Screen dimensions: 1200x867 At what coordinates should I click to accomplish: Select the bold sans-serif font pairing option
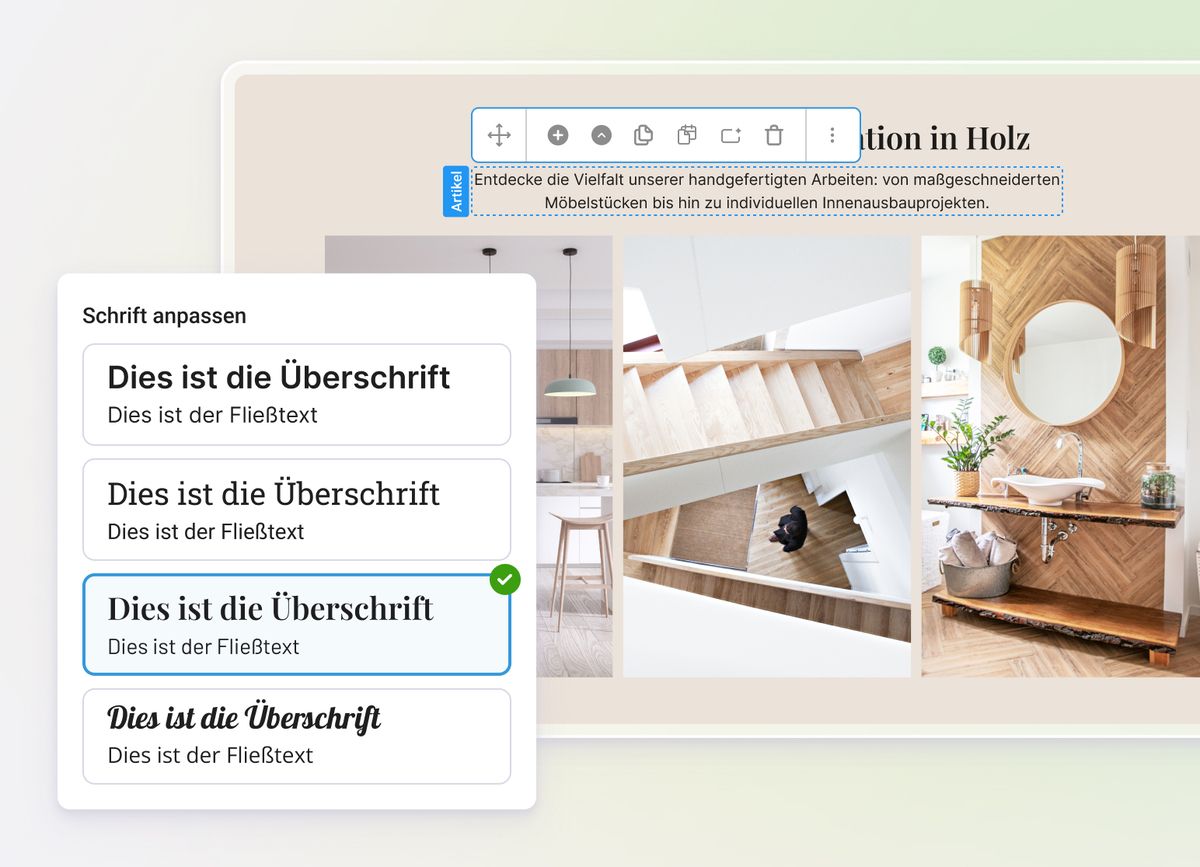tap(296, 394)
